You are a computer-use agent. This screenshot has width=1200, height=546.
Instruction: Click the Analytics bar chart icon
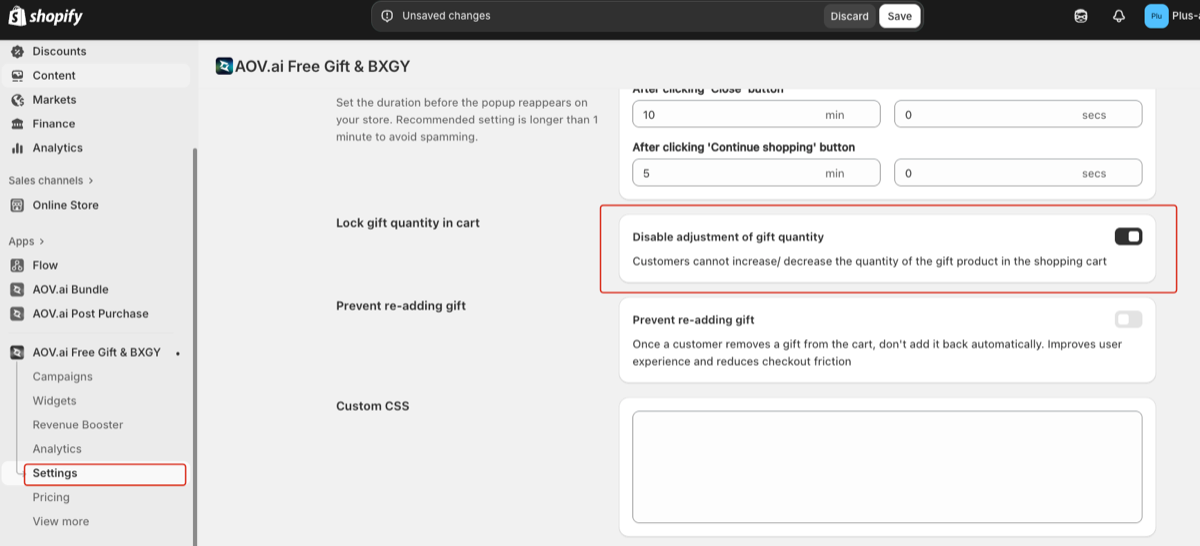[x=16, y=147]
